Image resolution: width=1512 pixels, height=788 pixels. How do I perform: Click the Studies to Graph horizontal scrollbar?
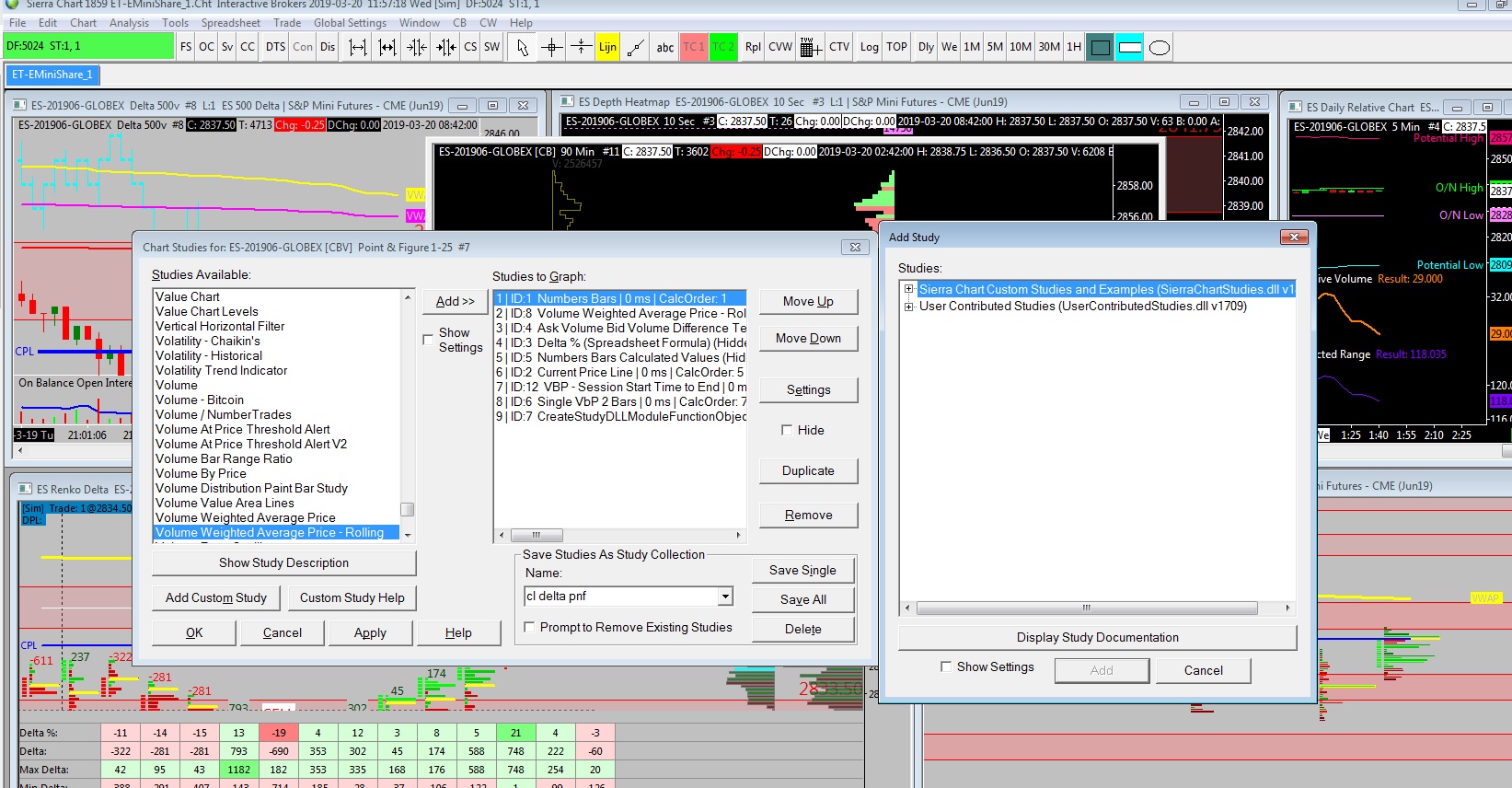coord(619,535)
